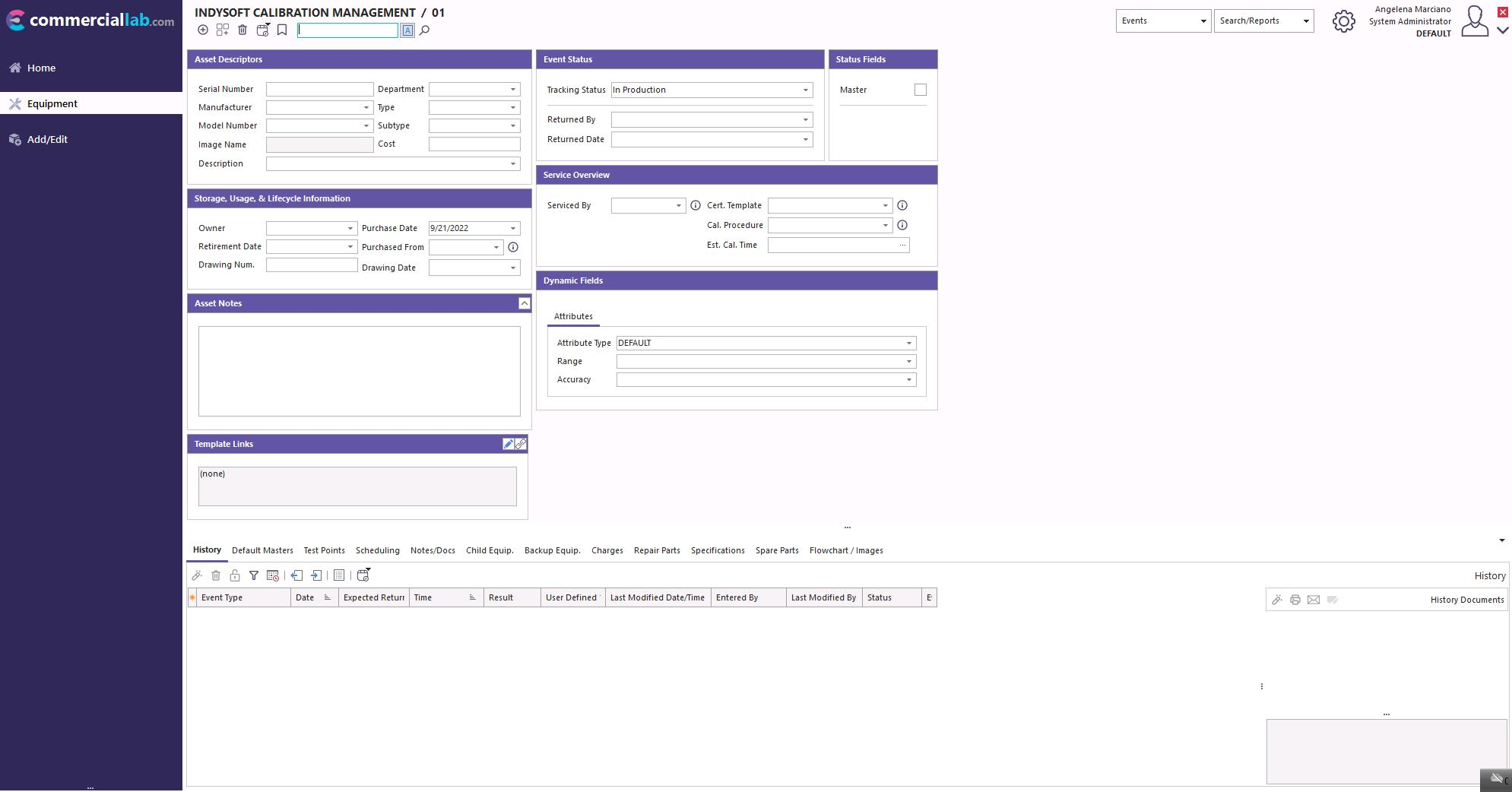Click the info icon beside Serviced By

[x=695, y=206]
